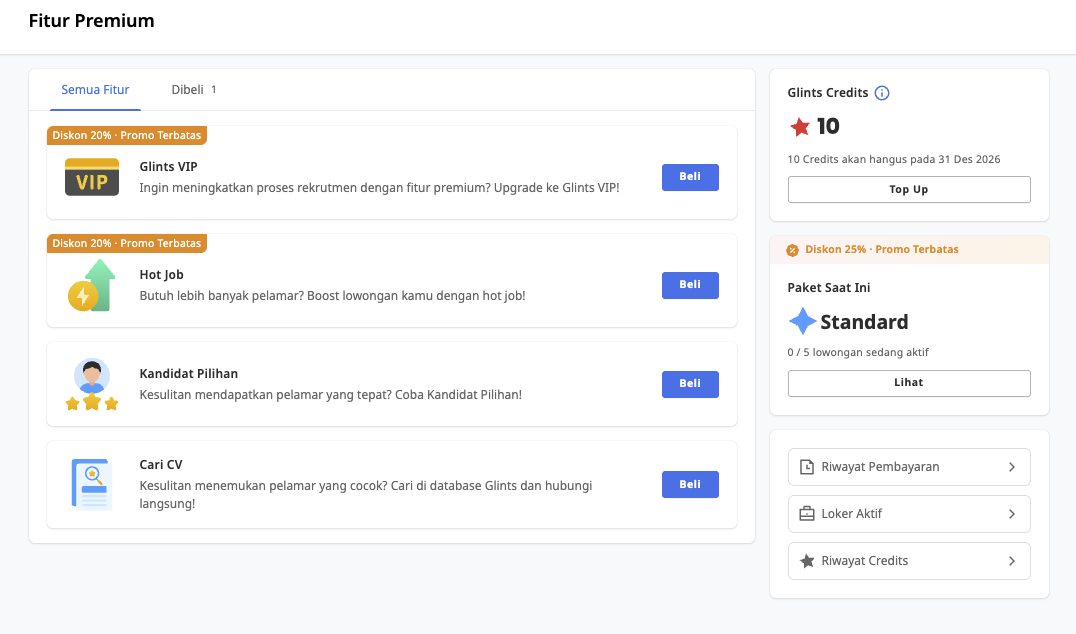This screenshot has height=634, width=1076.
Task: Click the Diskon 25% Promo Terbatas banner
Action: pos(909,250)
